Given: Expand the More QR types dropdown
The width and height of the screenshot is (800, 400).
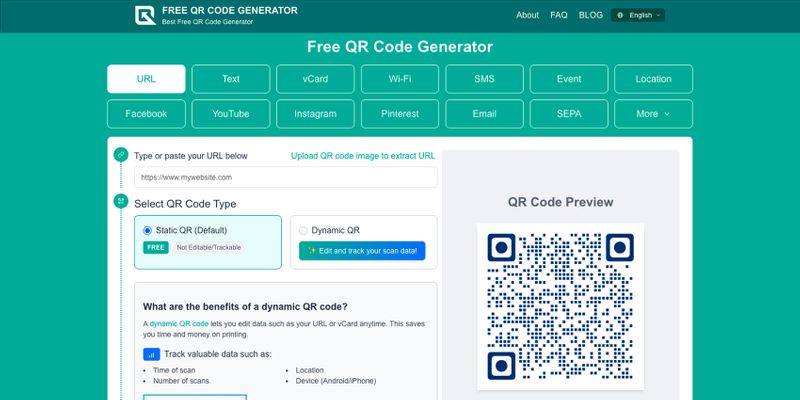Looking at the screenshot, I should pyautogui.click(x=653, y=114).
